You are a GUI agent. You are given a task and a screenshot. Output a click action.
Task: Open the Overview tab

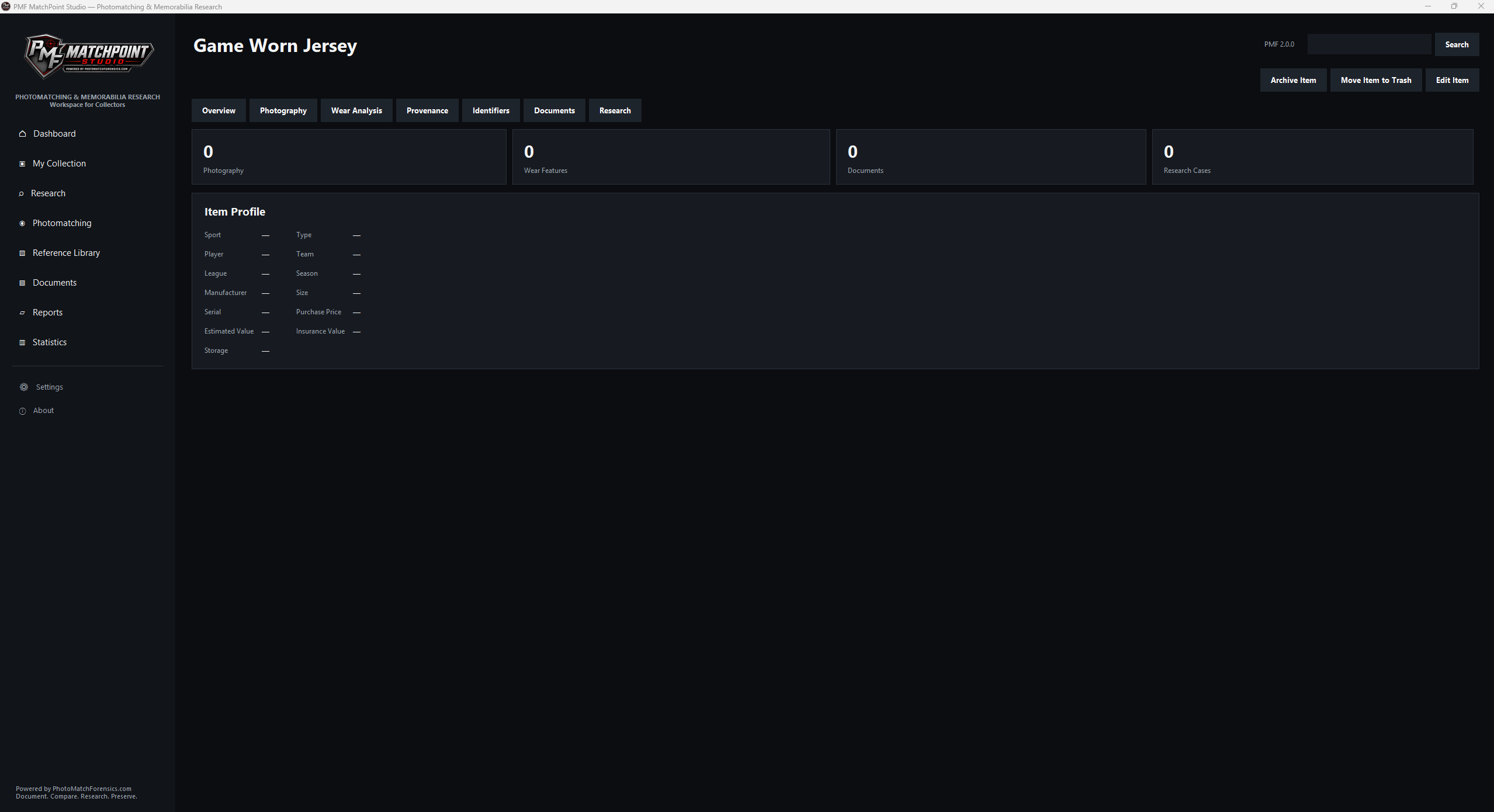pos(219,110)
